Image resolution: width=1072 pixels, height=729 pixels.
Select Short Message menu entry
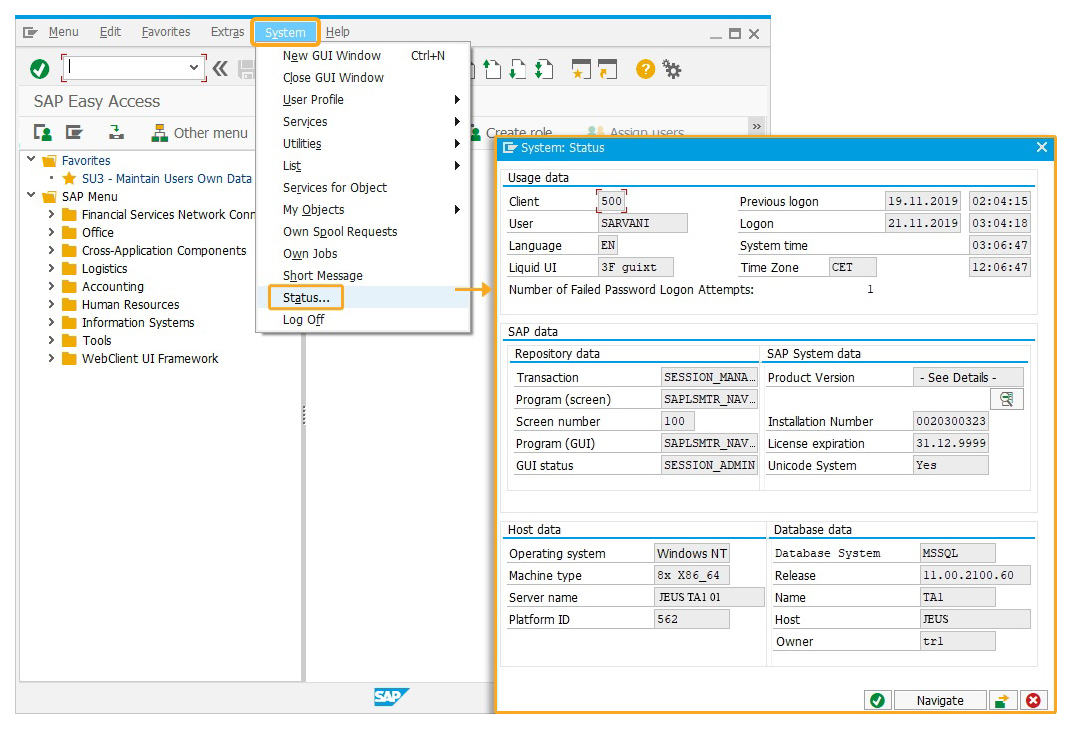coord(363,276)
